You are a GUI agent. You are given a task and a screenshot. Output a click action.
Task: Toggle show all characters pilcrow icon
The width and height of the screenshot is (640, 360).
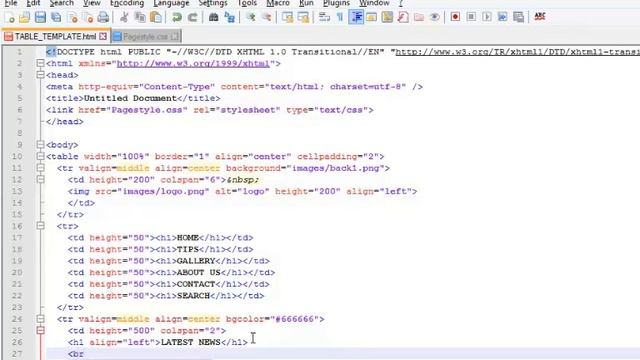[x=340, y=17]
